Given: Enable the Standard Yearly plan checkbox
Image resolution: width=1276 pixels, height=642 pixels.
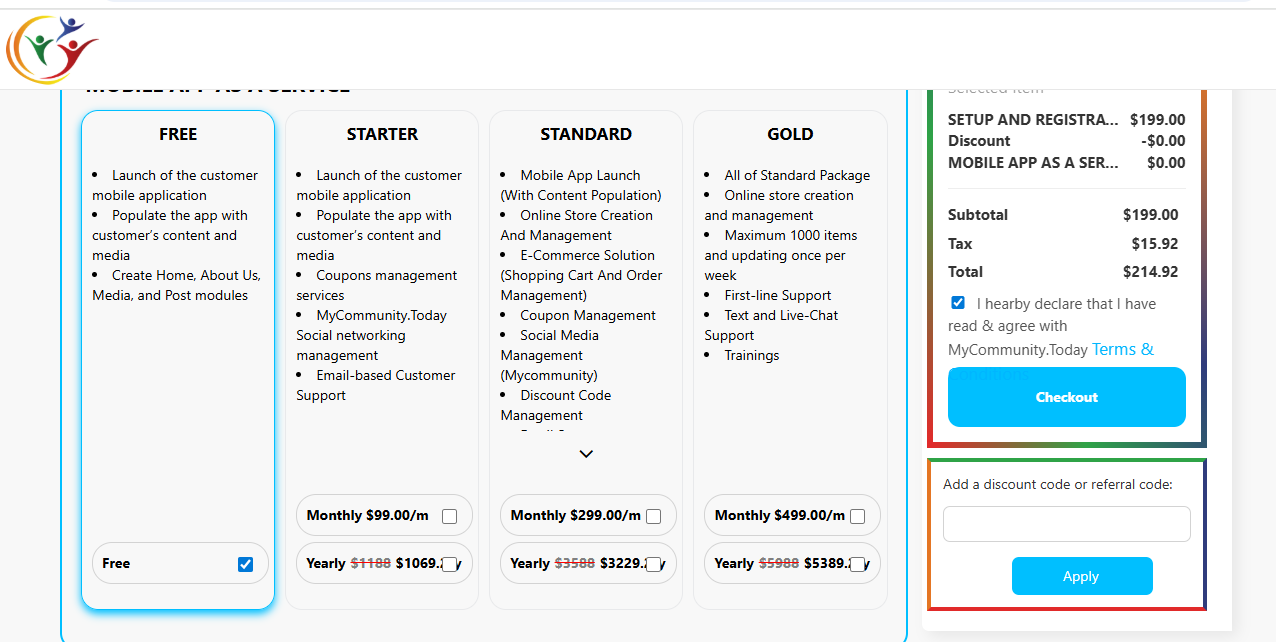Looking at the screenshot, I should click(x=653, y=564).
